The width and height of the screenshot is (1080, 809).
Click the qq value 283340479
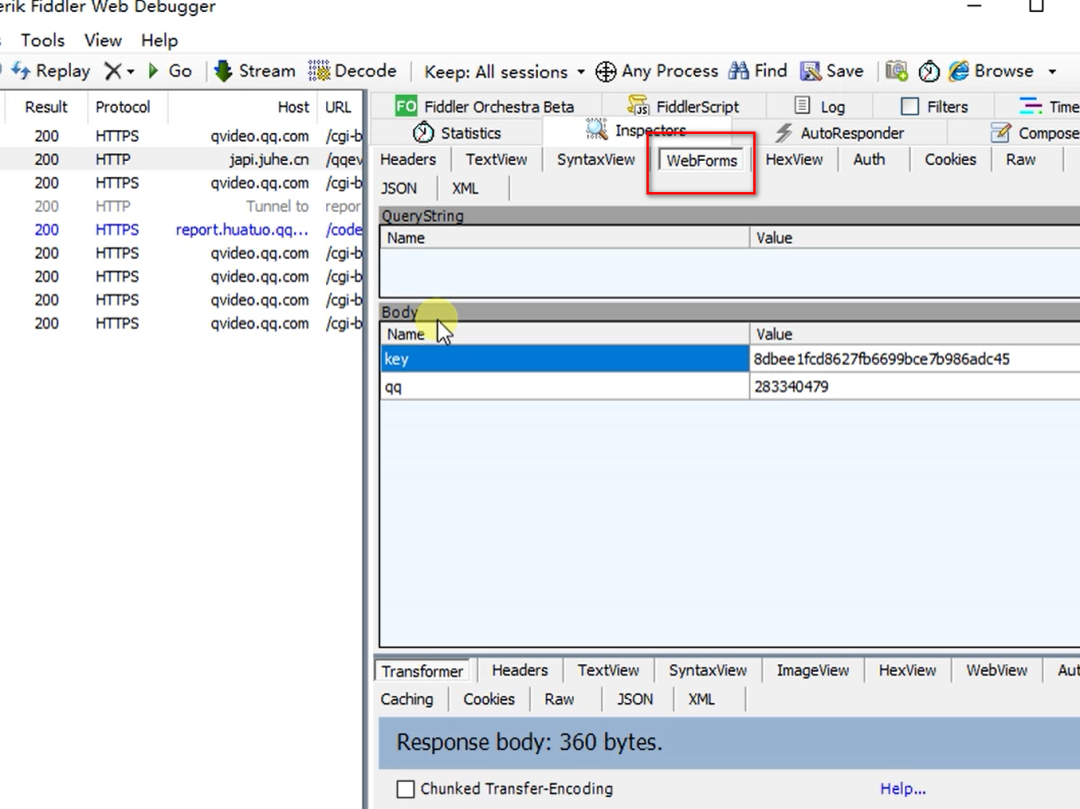(x=791, y=387)
